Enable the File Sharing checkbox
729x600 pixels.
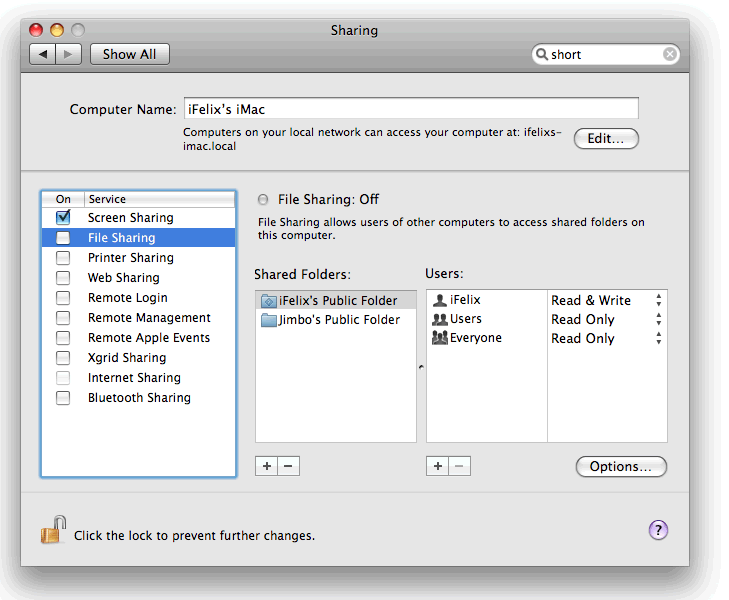click(x=63, y=238)
